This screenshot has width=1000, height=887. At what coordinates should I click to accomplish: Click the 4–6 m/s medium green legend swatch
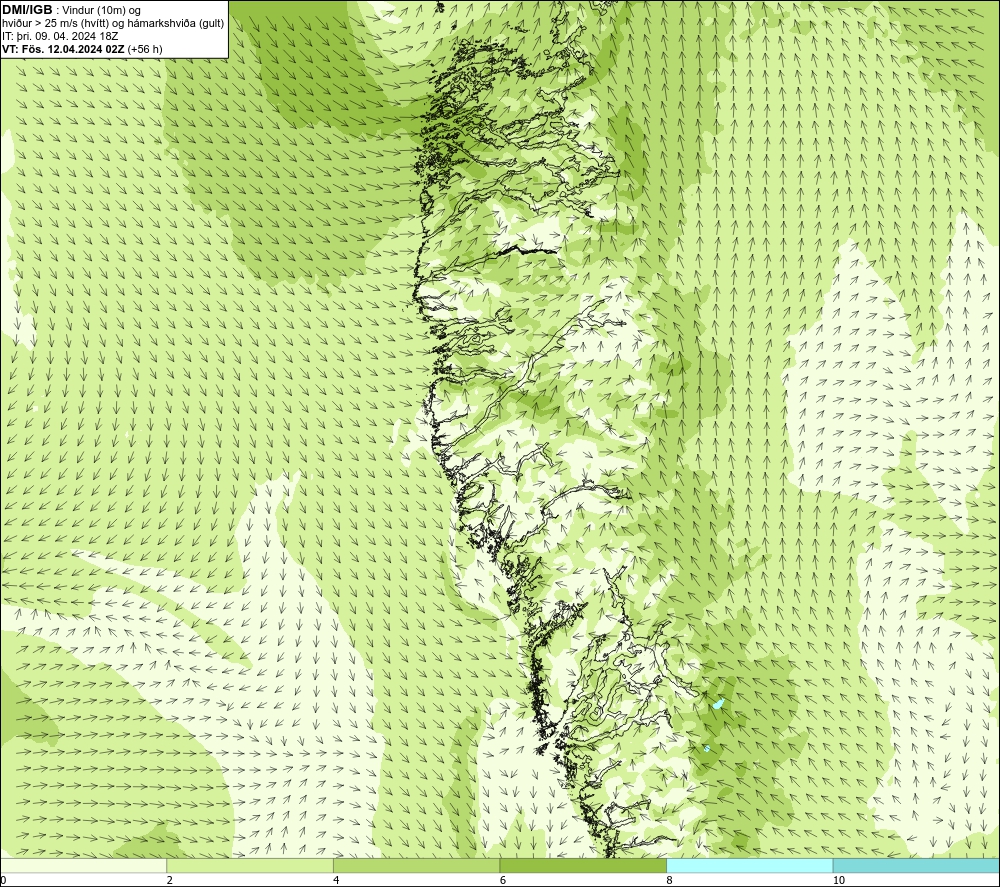pyautogui.click(x=416, y=865)
